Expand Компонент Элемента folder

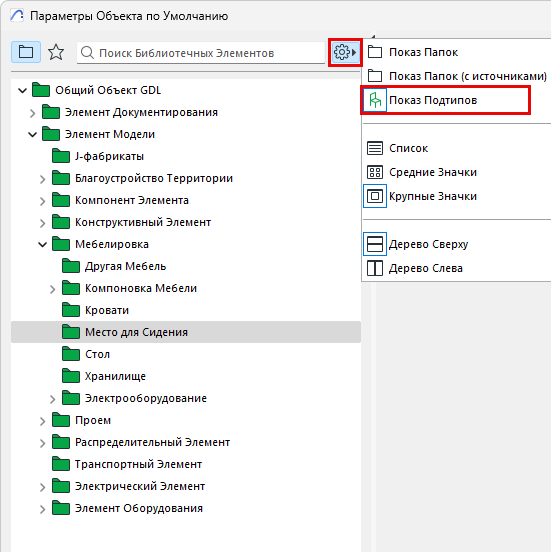coord(42,201)
